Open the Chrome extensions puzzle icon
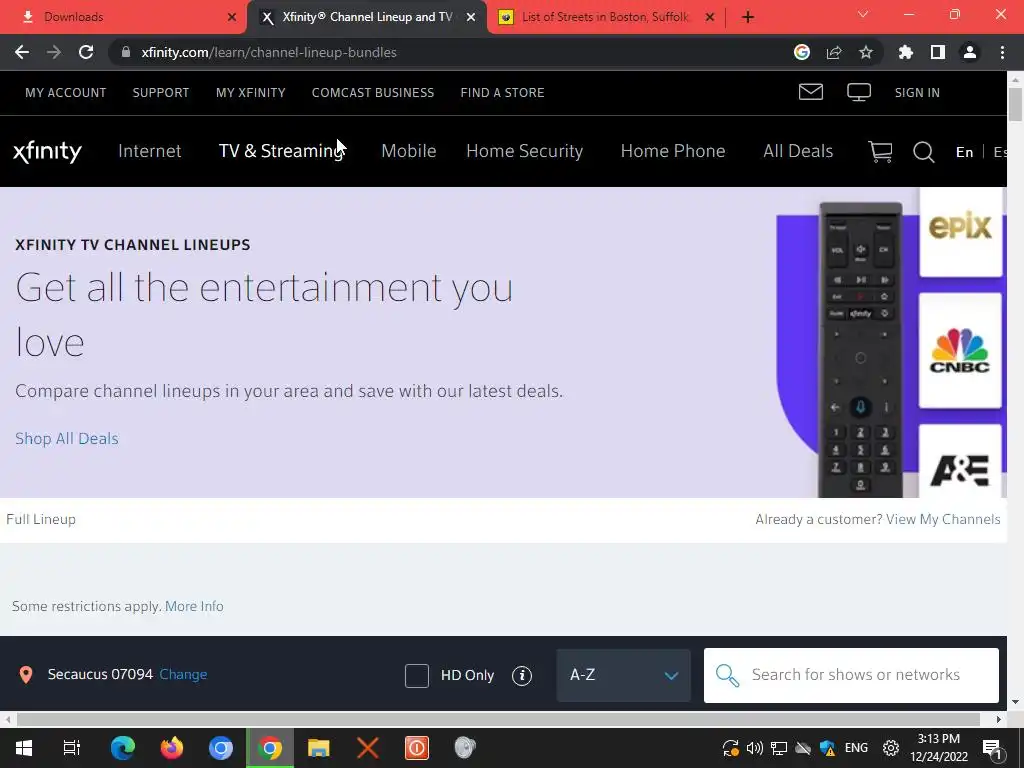Screen dimensions: 1024x768 pyautogui.click(x=905, y=52)
